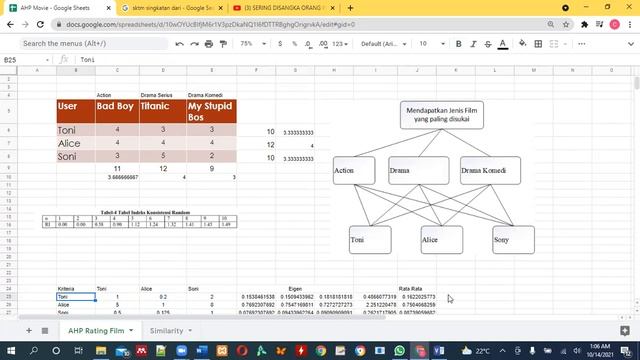Open the Windows notification center
The width and height of the screenshot is (640, 360).
(625, 351)
